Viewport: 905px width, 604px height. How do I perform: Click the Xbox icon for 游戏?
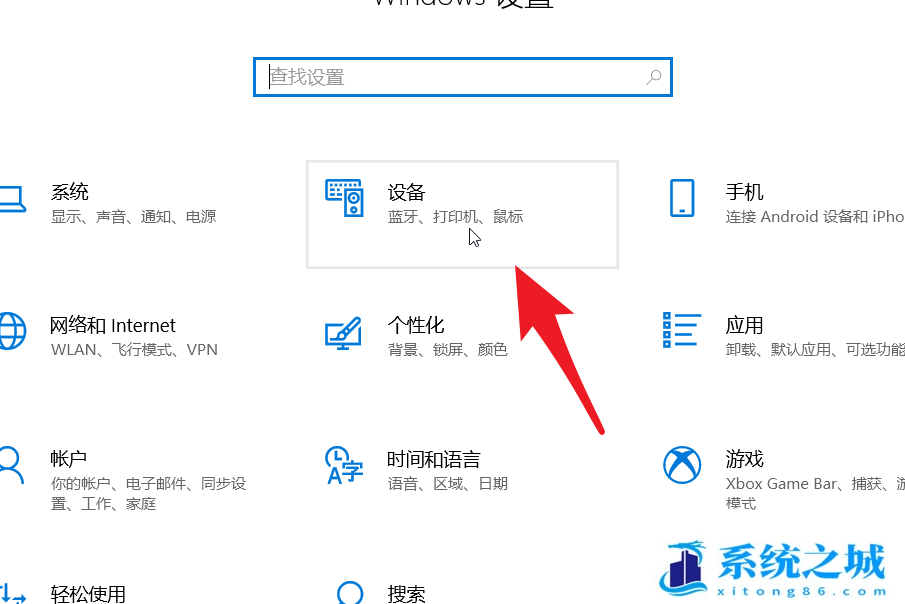tap(681, 464)
